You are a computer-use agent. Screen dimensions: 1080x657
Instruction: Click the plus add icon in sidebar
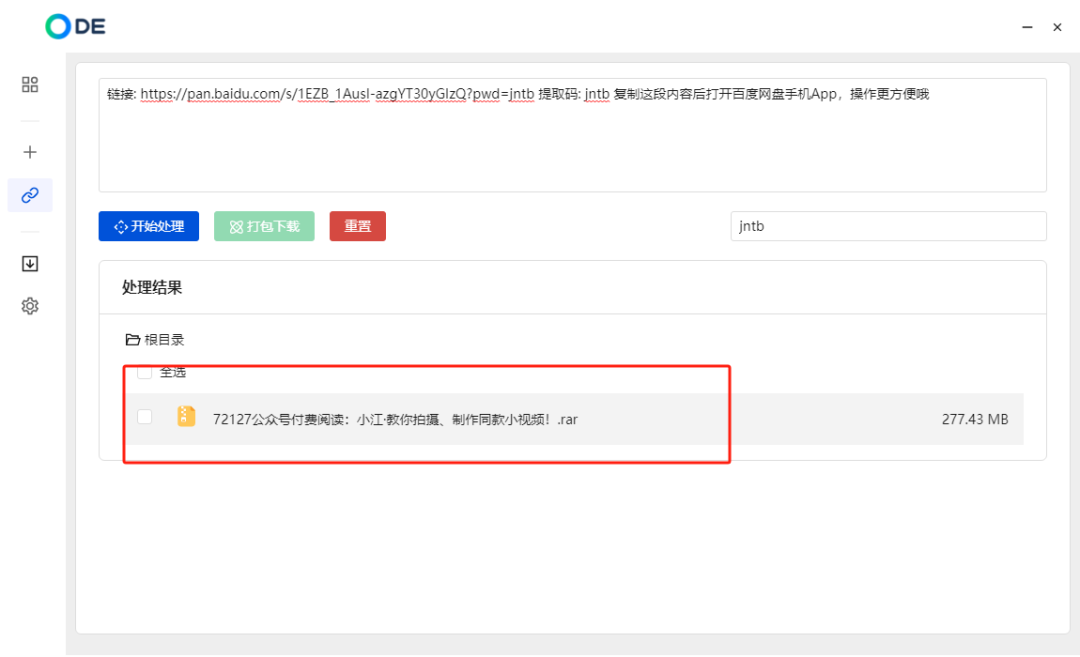30,152
